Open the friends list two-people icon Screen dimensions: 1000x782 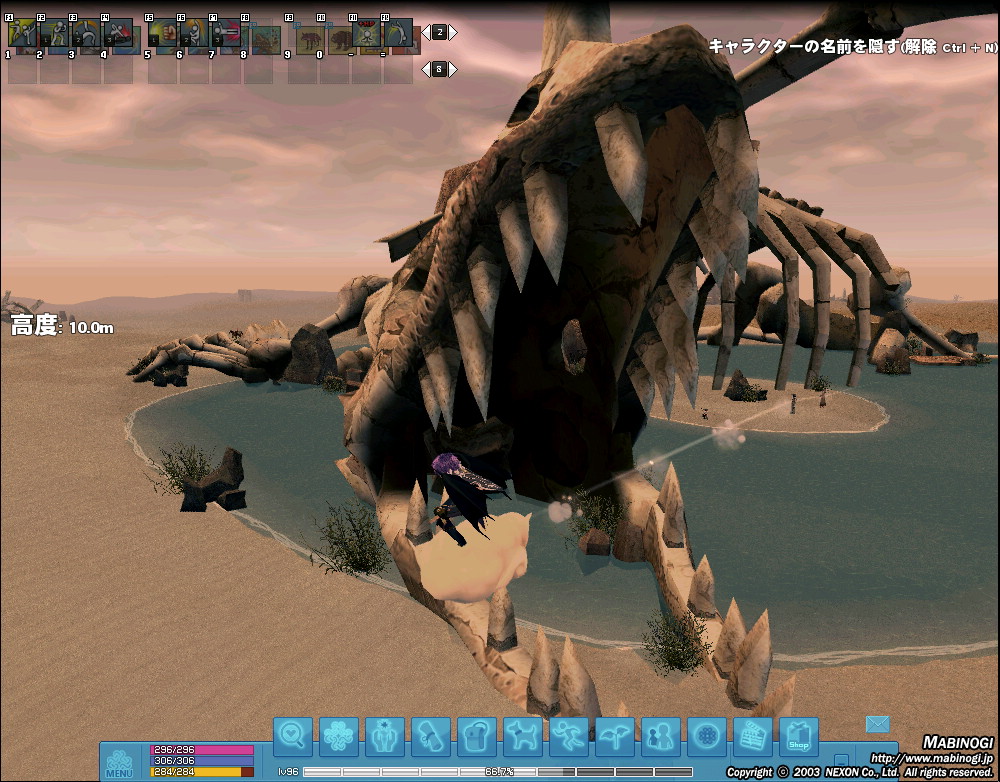tap(660, 737)
